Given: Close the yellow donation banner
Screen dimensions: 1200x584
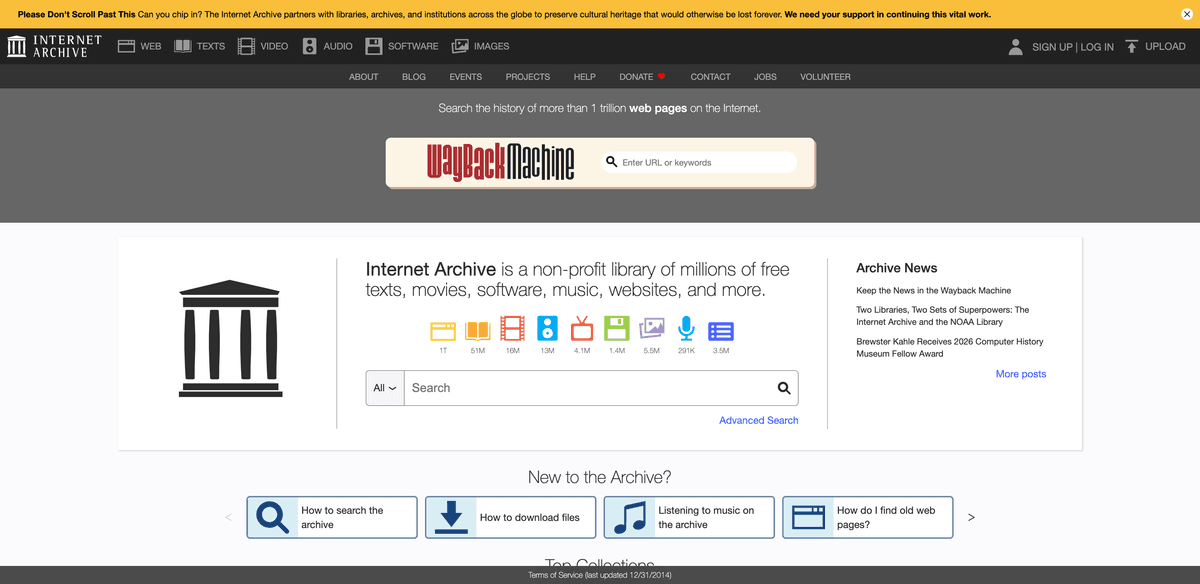Looking at the screenshot, I should [x=1186, y=14].
